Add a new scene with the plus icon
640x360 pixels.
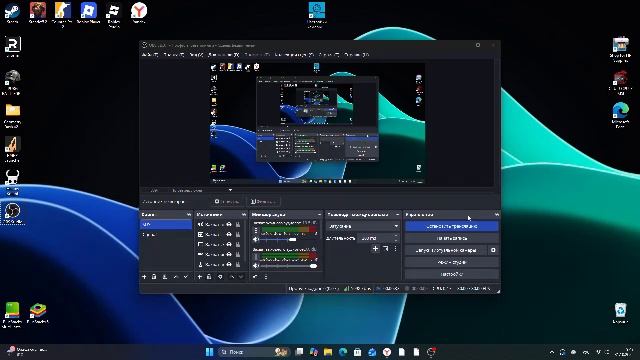(x=144, y=277)
